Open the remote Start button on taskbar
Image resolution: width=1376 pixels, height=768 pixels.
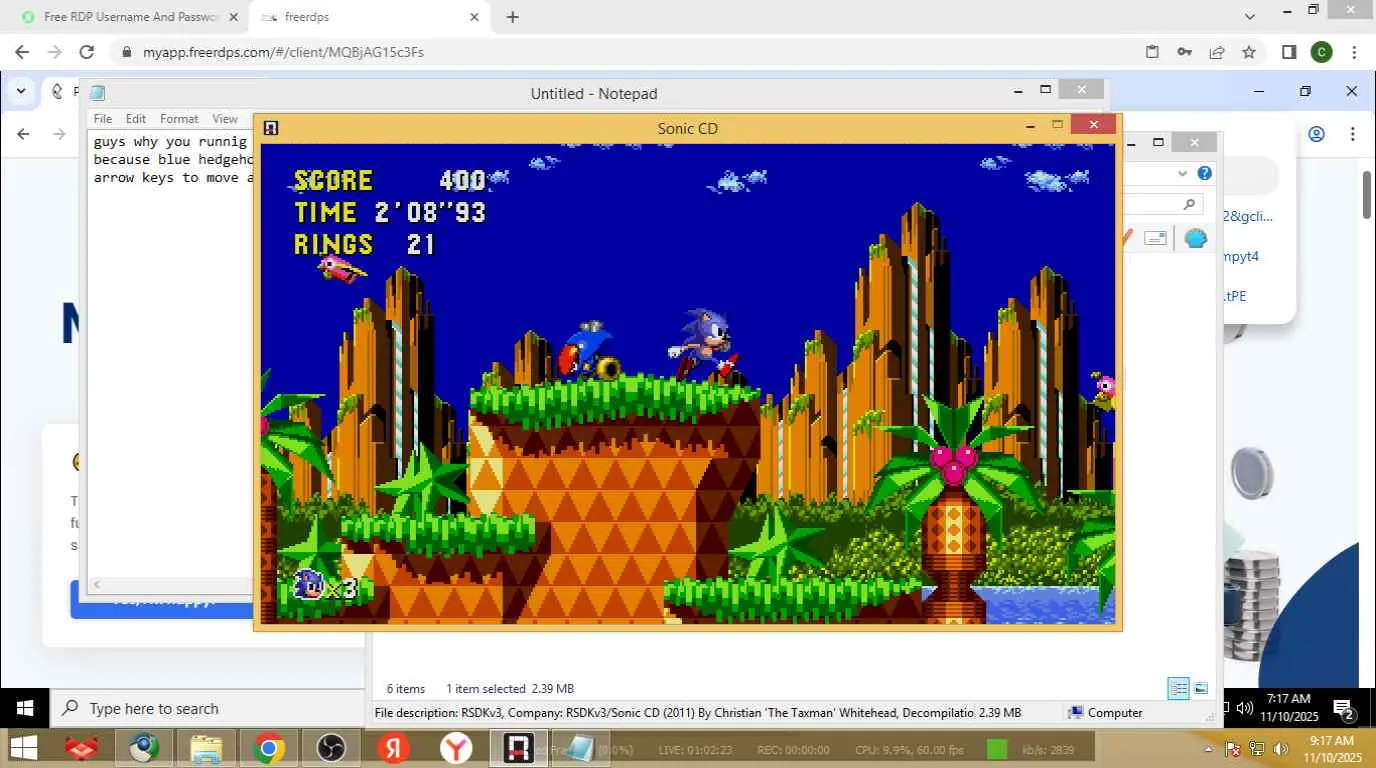pyautogui.click(x=24, y=748)
